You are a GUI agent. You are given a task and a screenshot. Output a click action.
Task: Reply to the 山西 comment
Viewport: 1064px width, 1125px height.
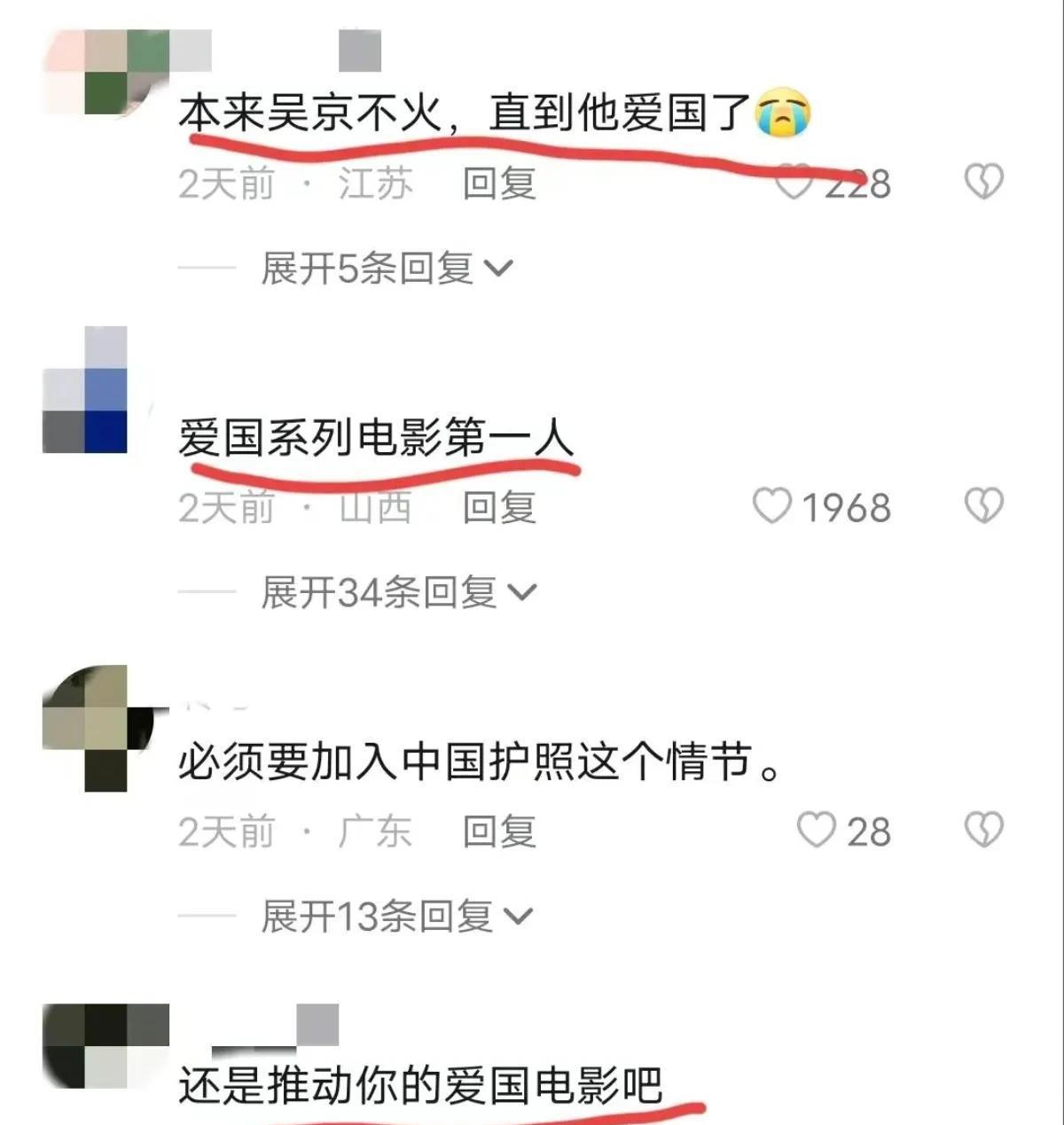pyautogui.click(x=499, y=507)
